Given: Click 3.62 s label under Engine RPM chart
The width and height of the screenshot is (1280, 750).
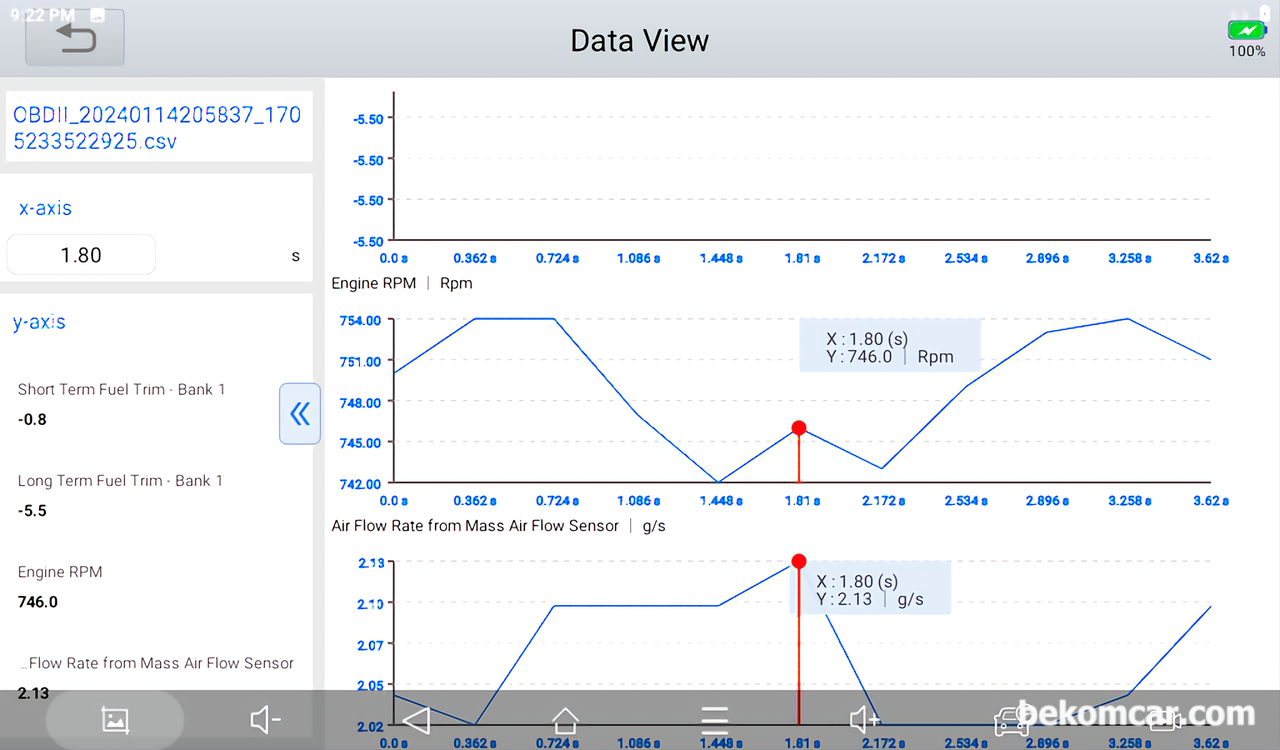Looking at the screenshot, I should pos(1211,501).
